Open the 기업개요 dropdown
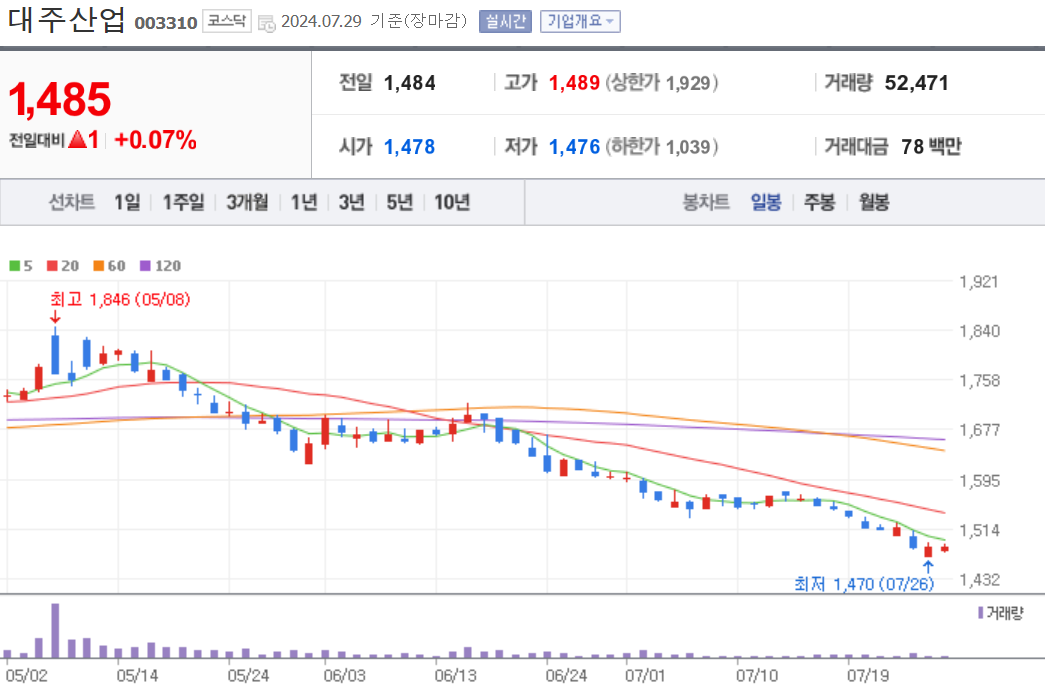Screen dimensions: 1045x688 click(580, 21)
